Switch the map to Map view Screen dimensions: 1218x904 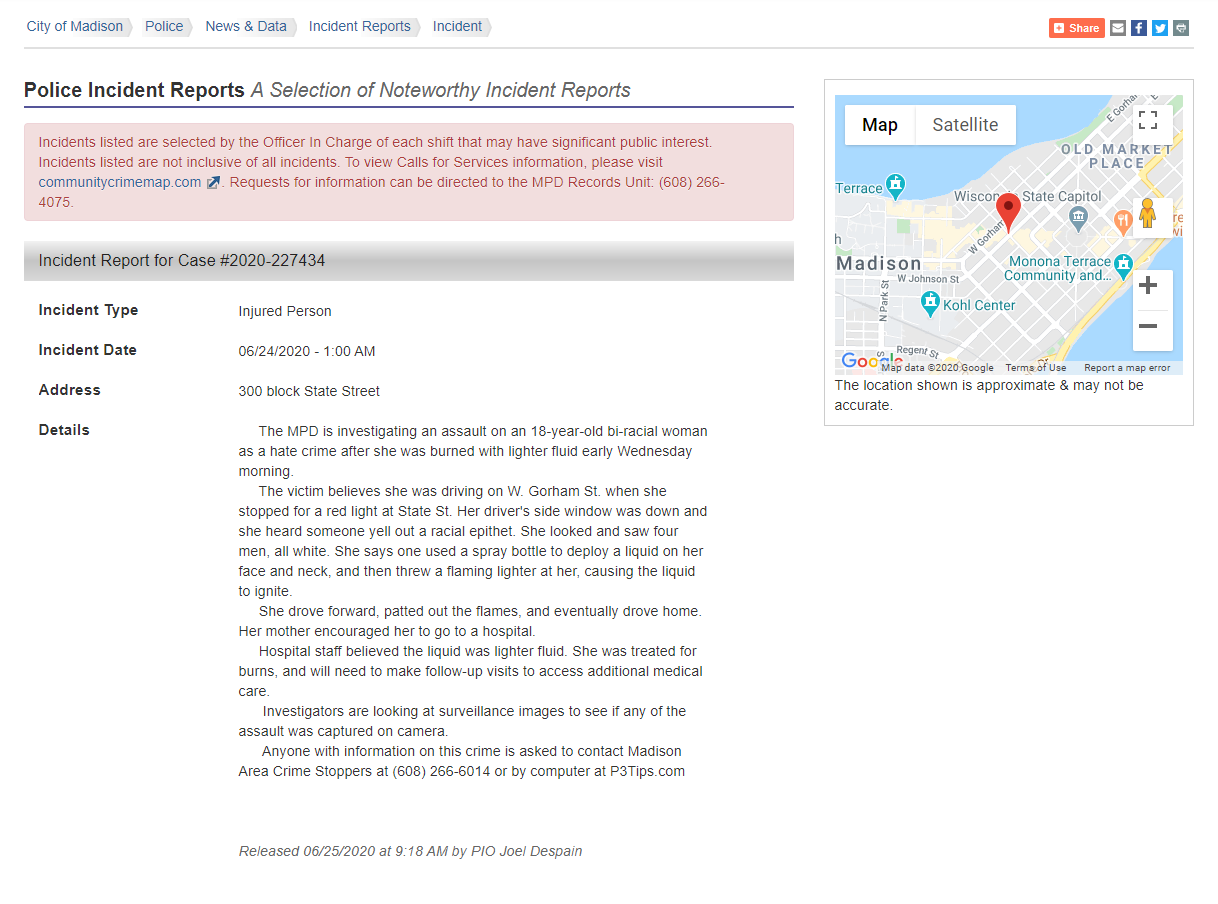pos(880,125)
